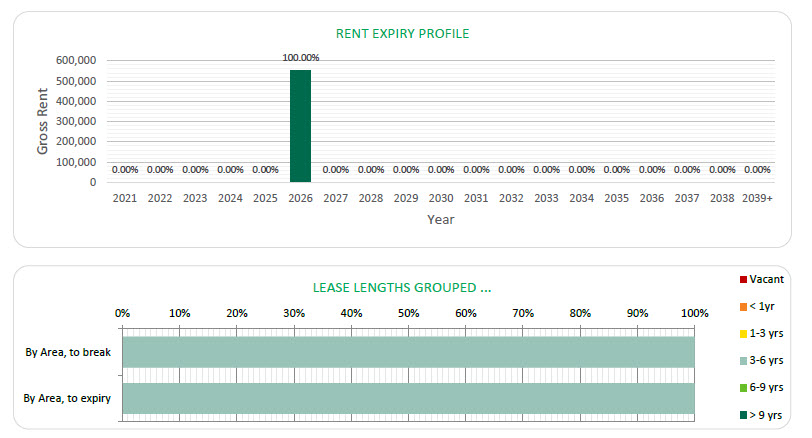Click the 'By Area, to break' category label
812x438 pixels.
tap(68, 352)
